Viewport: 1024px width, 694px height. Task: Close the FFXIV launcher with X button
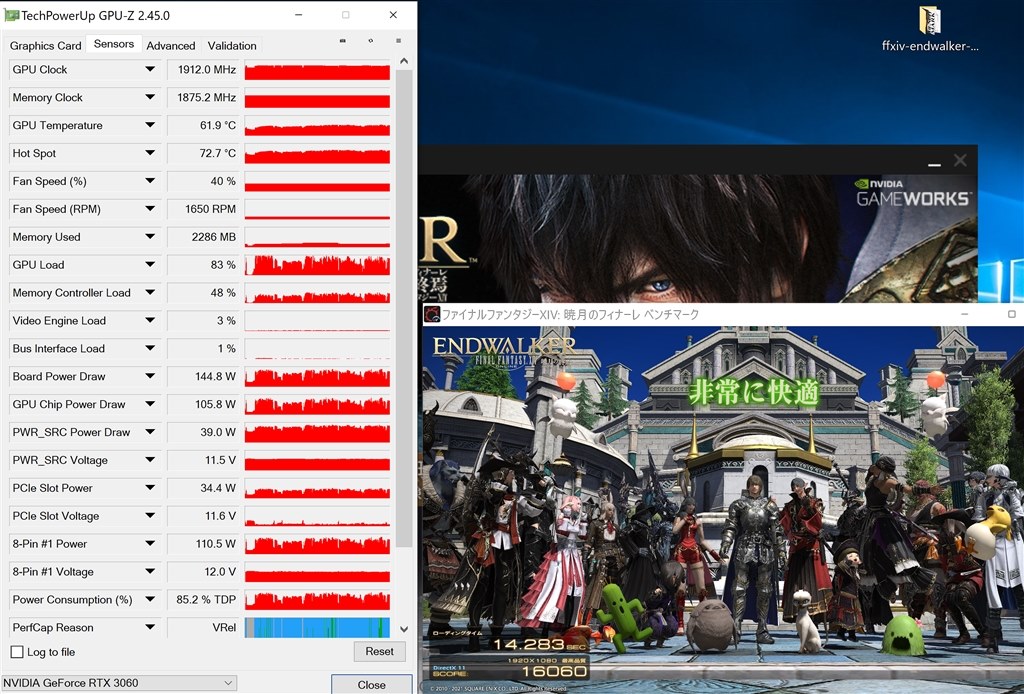[x=960, y=160]
